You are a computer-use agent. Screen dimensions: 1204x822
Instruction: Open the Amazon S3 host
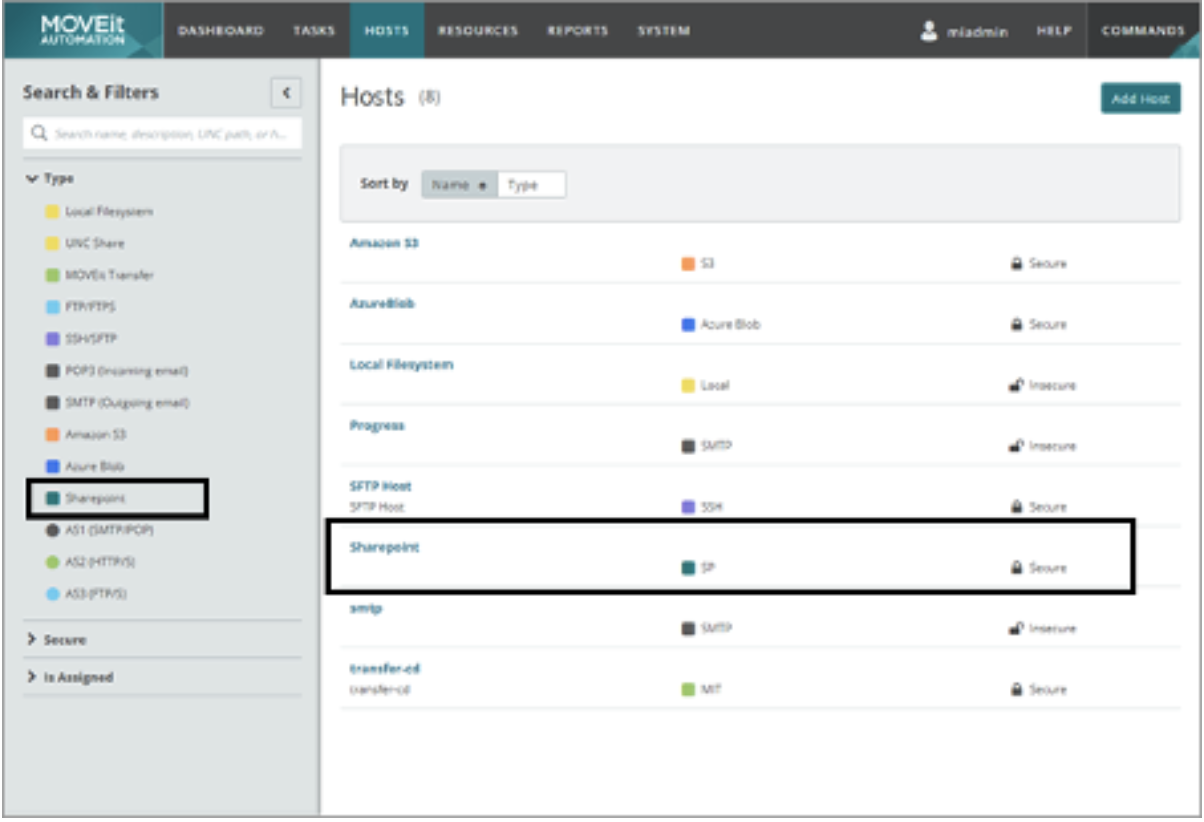[x=384, y=243]
